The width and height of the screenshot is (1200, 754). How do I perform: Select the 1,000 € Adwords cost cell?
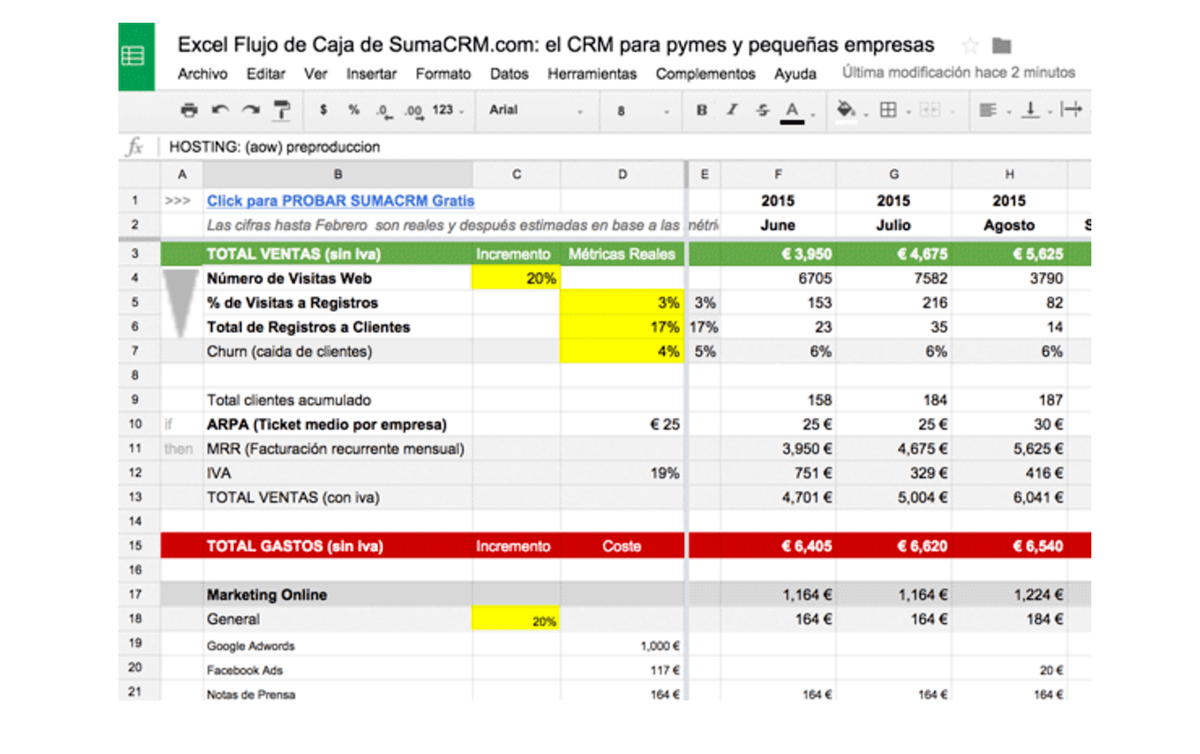click(x=622, y=646)
